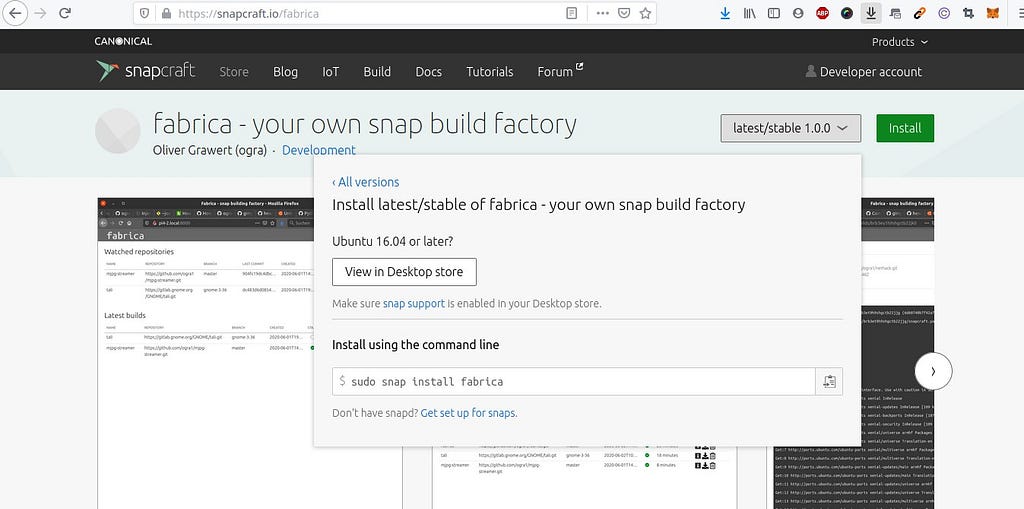This screenshot has height=509, width=1024.
Task: Save page to Pocket
Action: click(x=624, y=13)
